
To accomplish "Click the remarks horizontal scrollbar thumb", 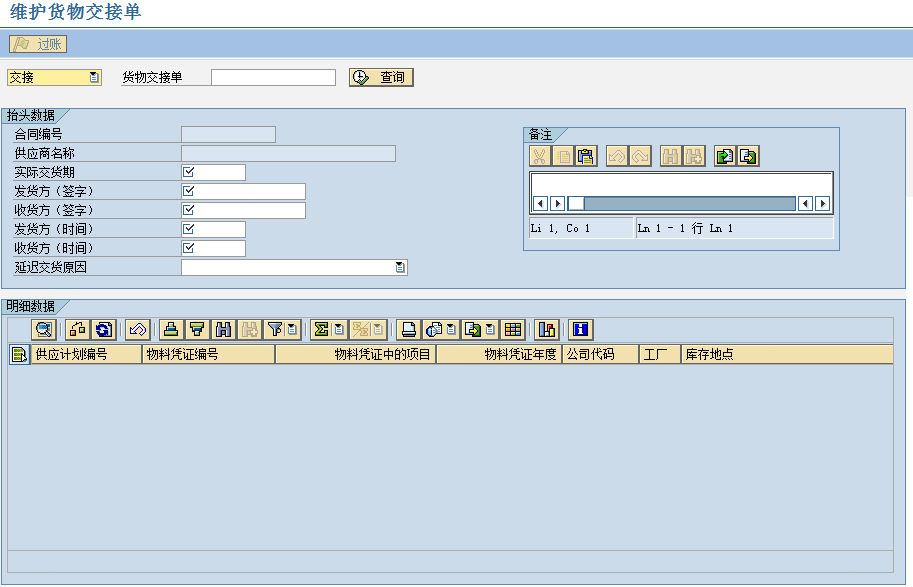I will [x=576, y=203].
